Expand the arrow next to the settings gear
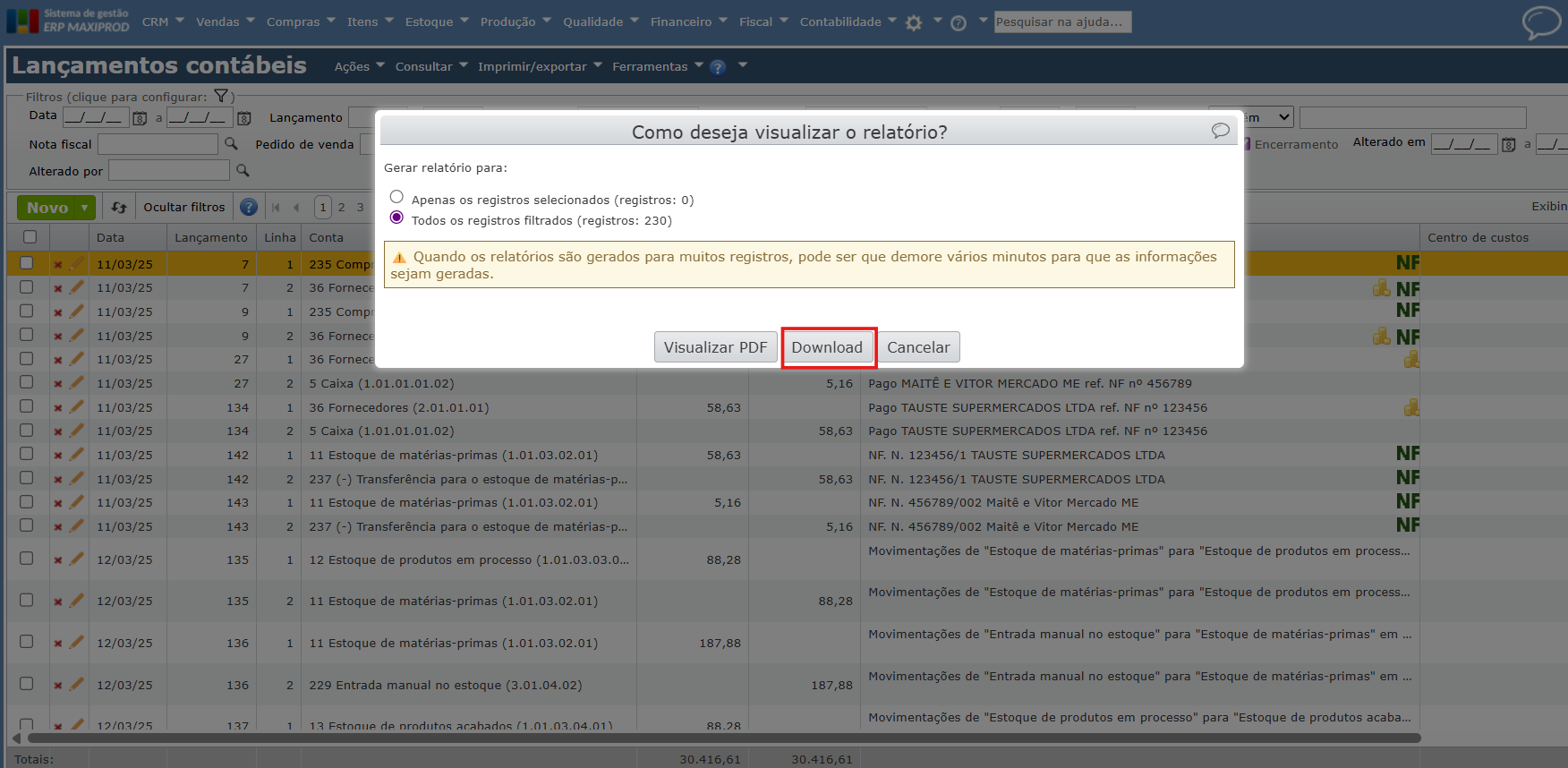 coord(937,21)
